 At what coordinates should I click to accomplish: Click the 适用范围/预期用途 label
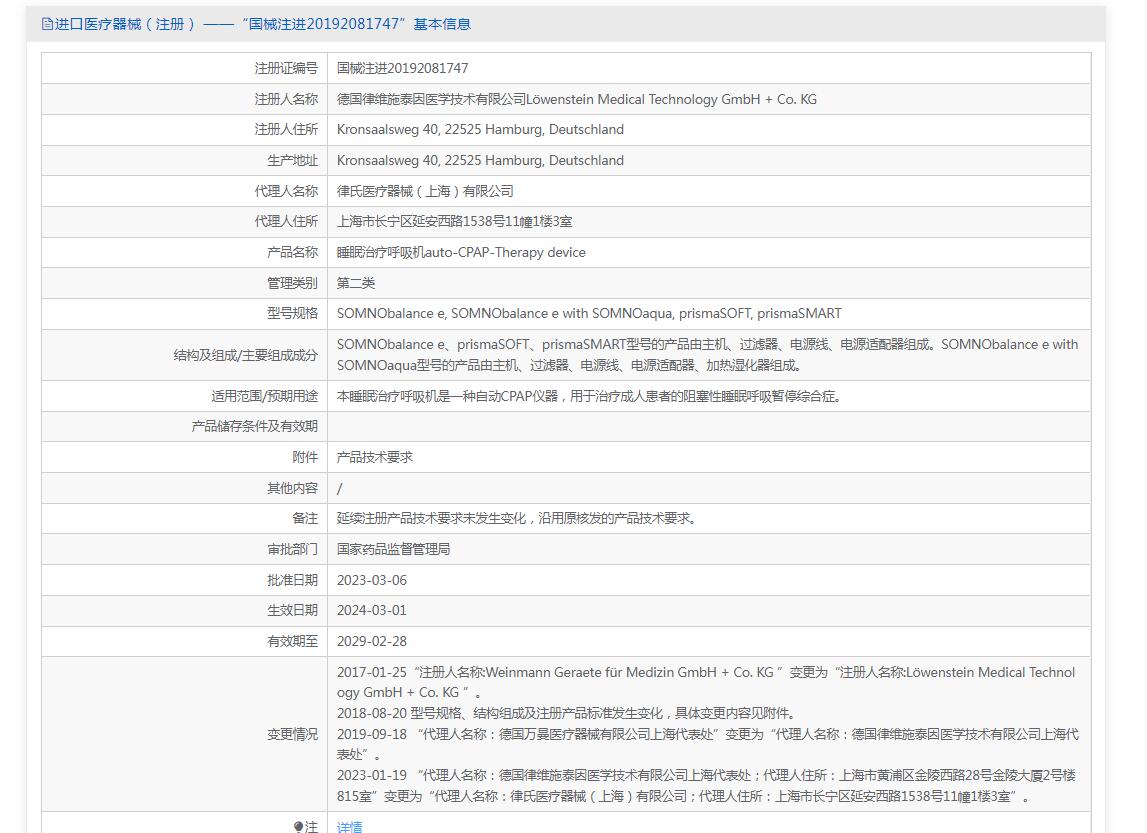pyautogui.click(x=265, y=396)
